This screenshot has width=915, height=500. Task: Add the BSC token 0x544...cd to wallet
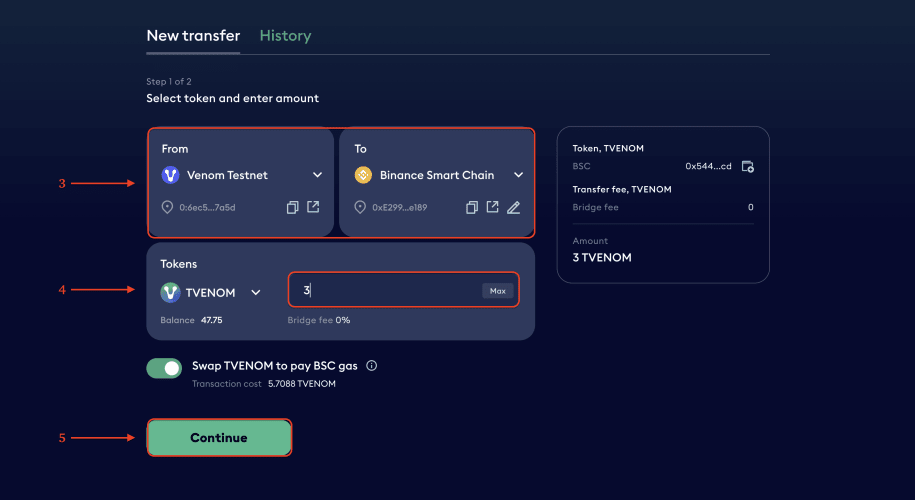748,166
